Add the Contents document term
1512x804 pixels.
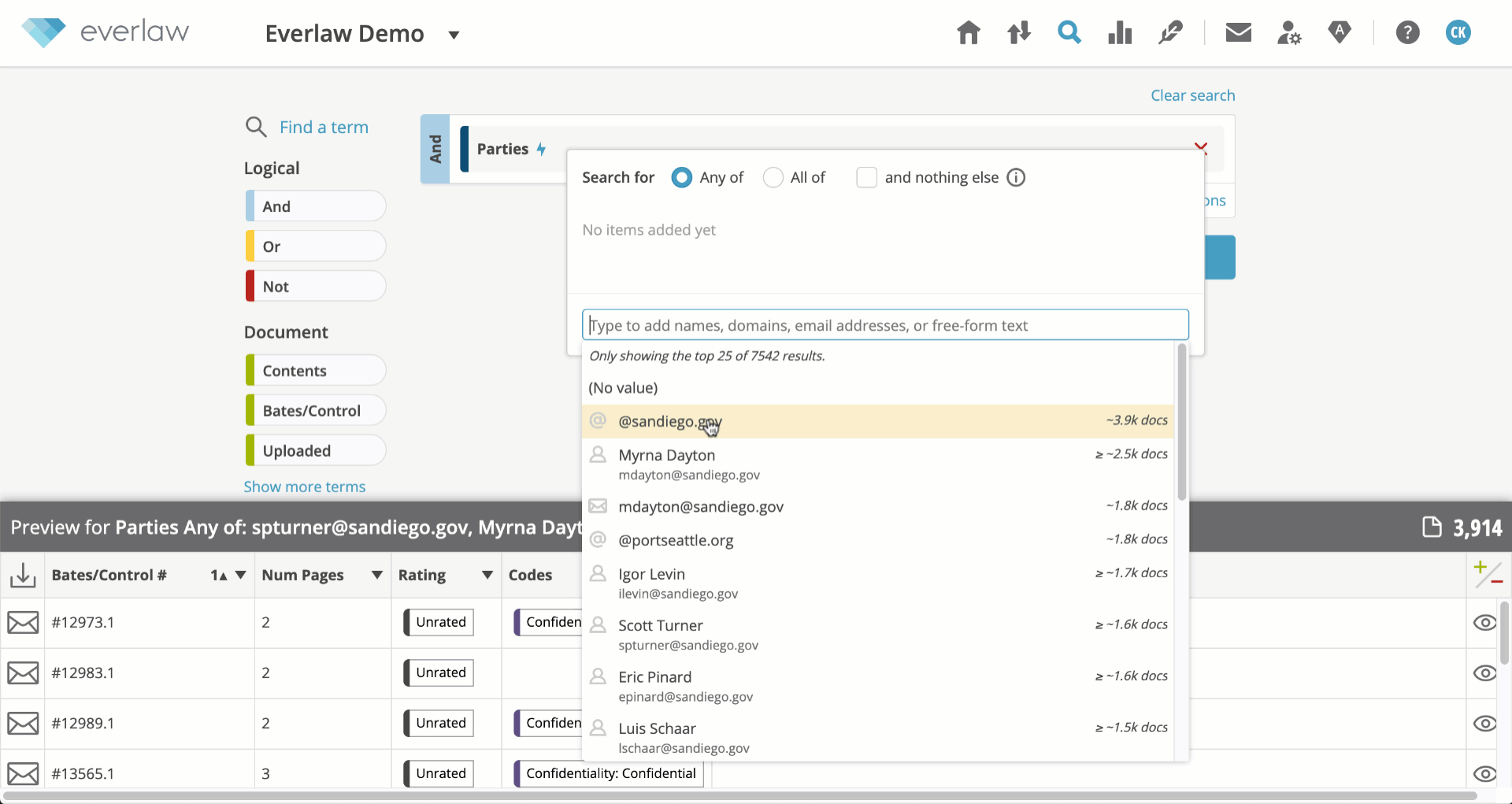[x=316, y=371]
